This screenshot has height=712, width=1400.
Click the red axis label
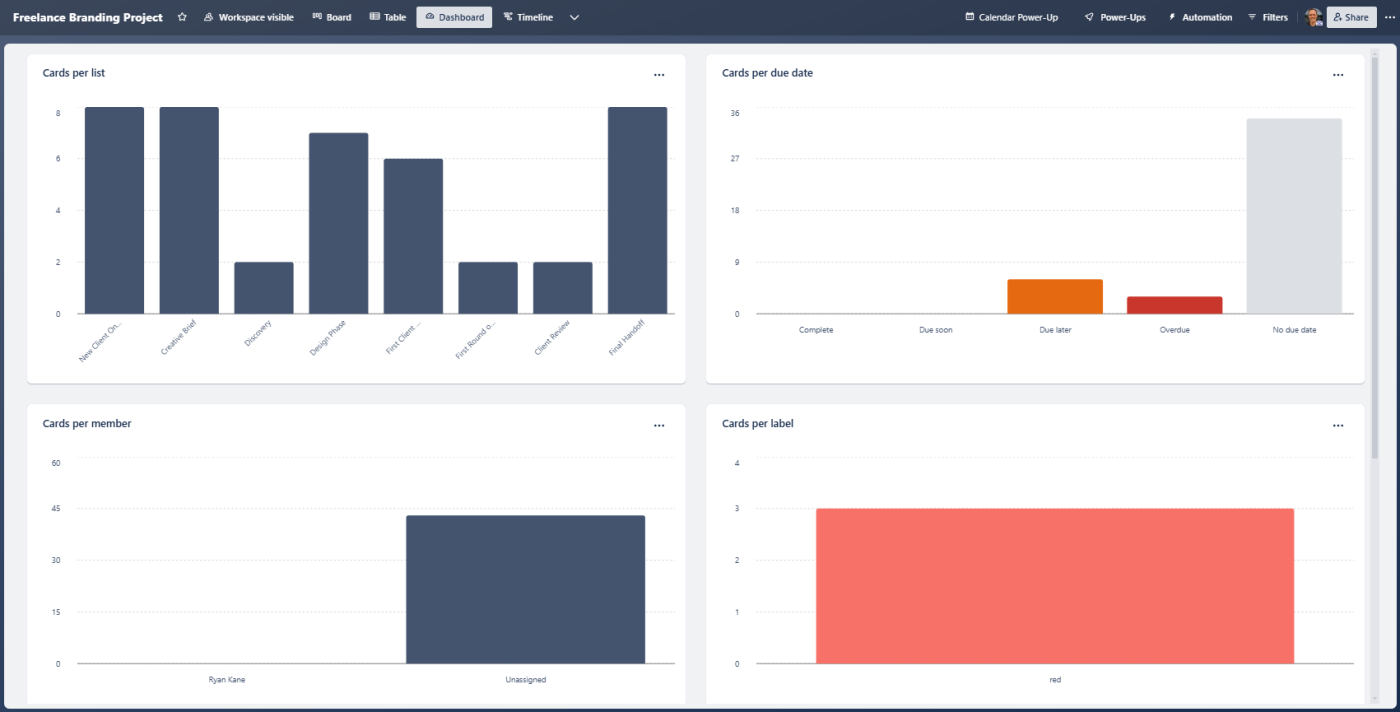point(1055,679)
